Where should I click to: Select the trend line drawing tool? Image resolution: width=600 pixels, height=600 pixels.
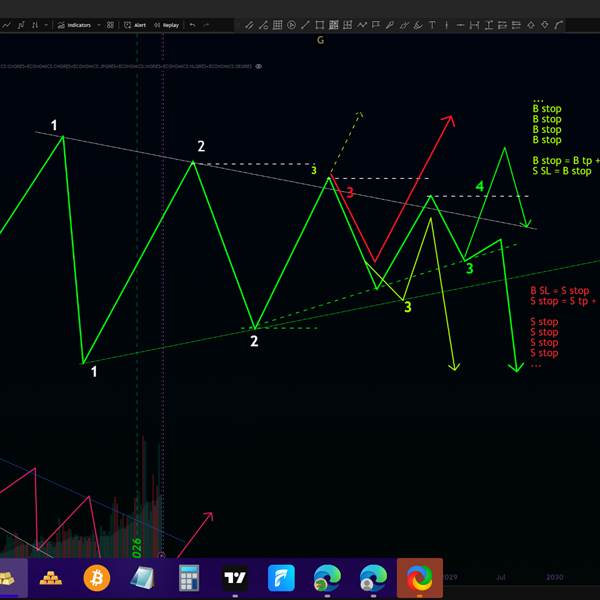[305, 25]
